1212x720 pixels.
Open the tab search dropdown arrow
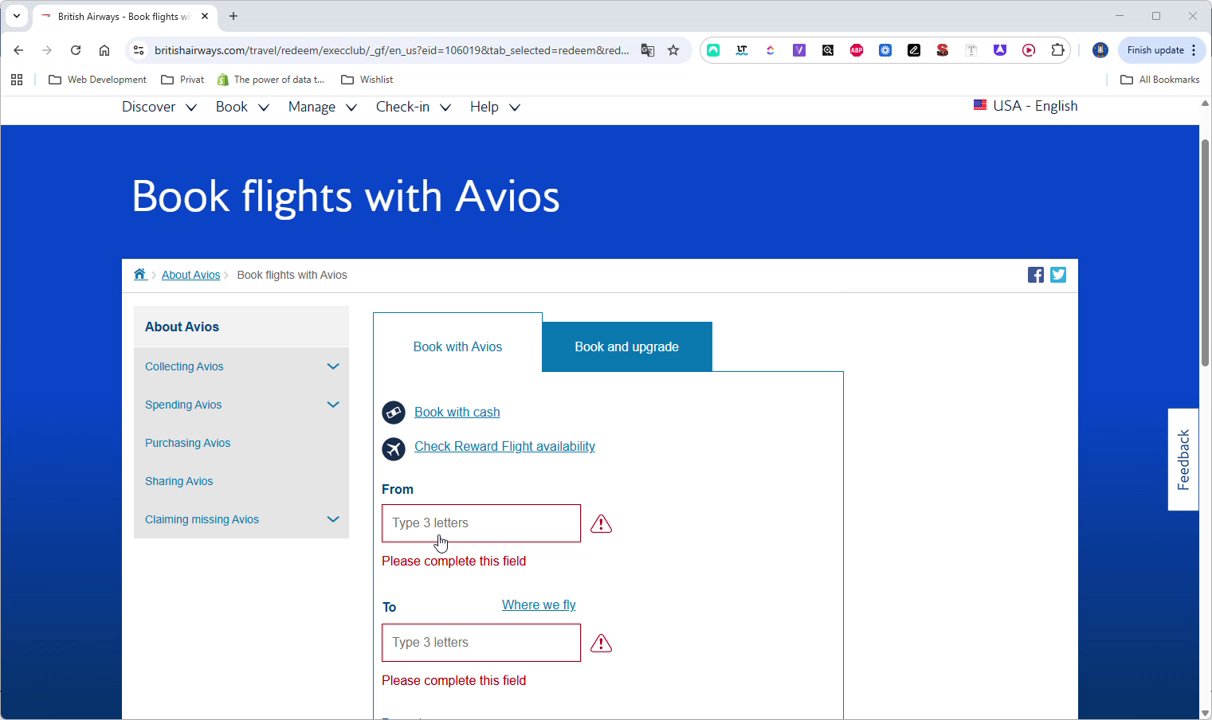coord(17,16)
